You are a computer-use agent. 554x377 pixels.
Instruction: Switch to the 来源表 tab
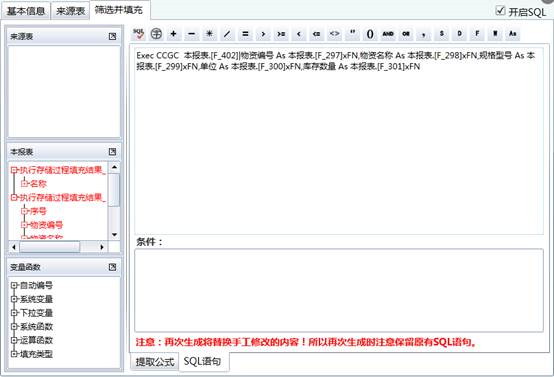click(70, 11)
